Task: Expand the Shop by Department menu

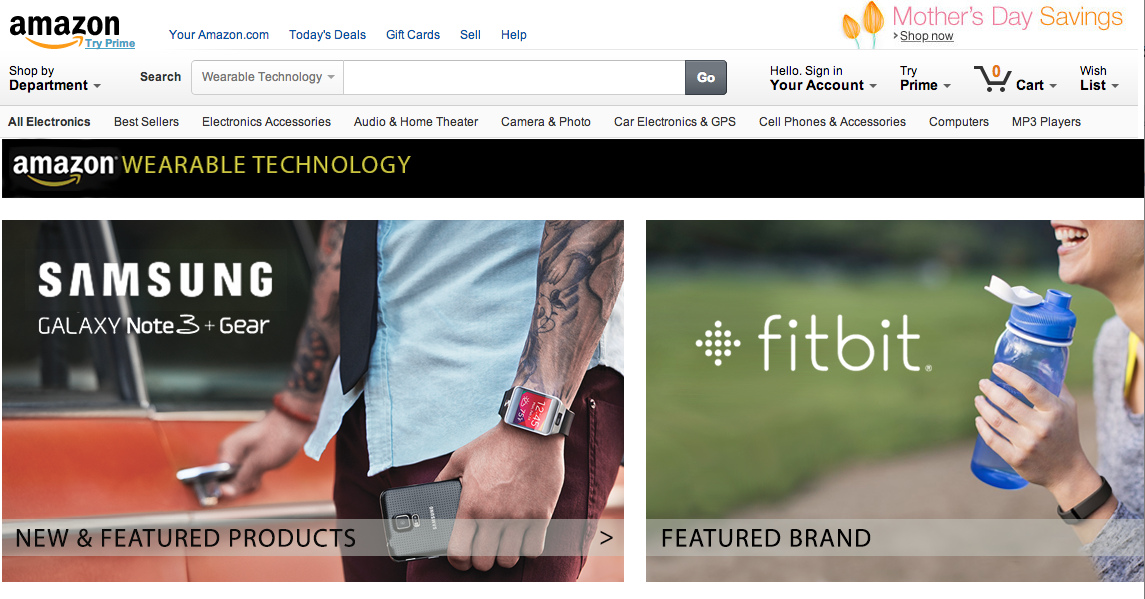Action: tap(55, 78)
